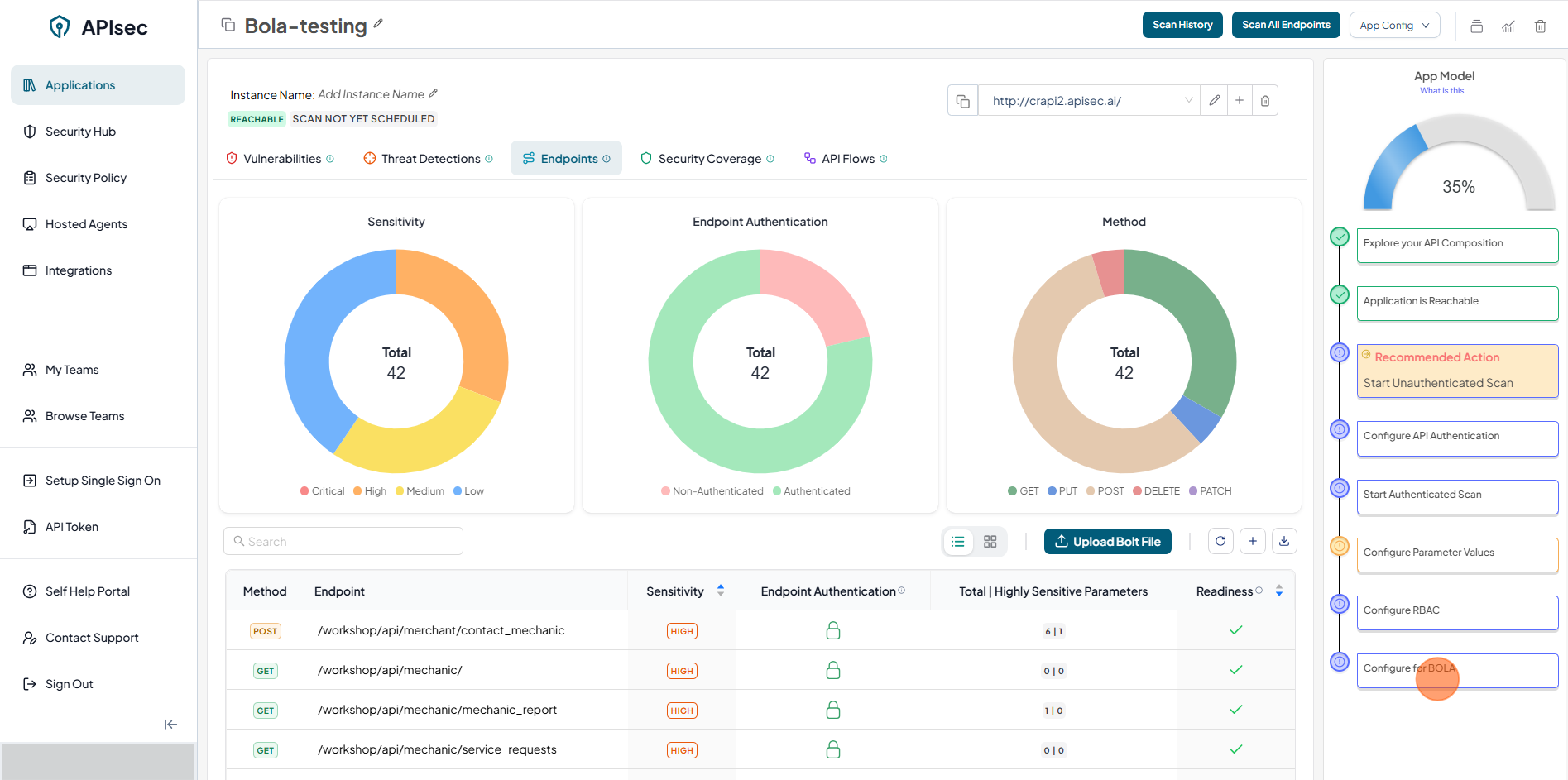Image resolution: width=1568 pixels, height=780 pixels.
Task: Expand the instance URL dropdown
Action: [x=1188, y=101]
